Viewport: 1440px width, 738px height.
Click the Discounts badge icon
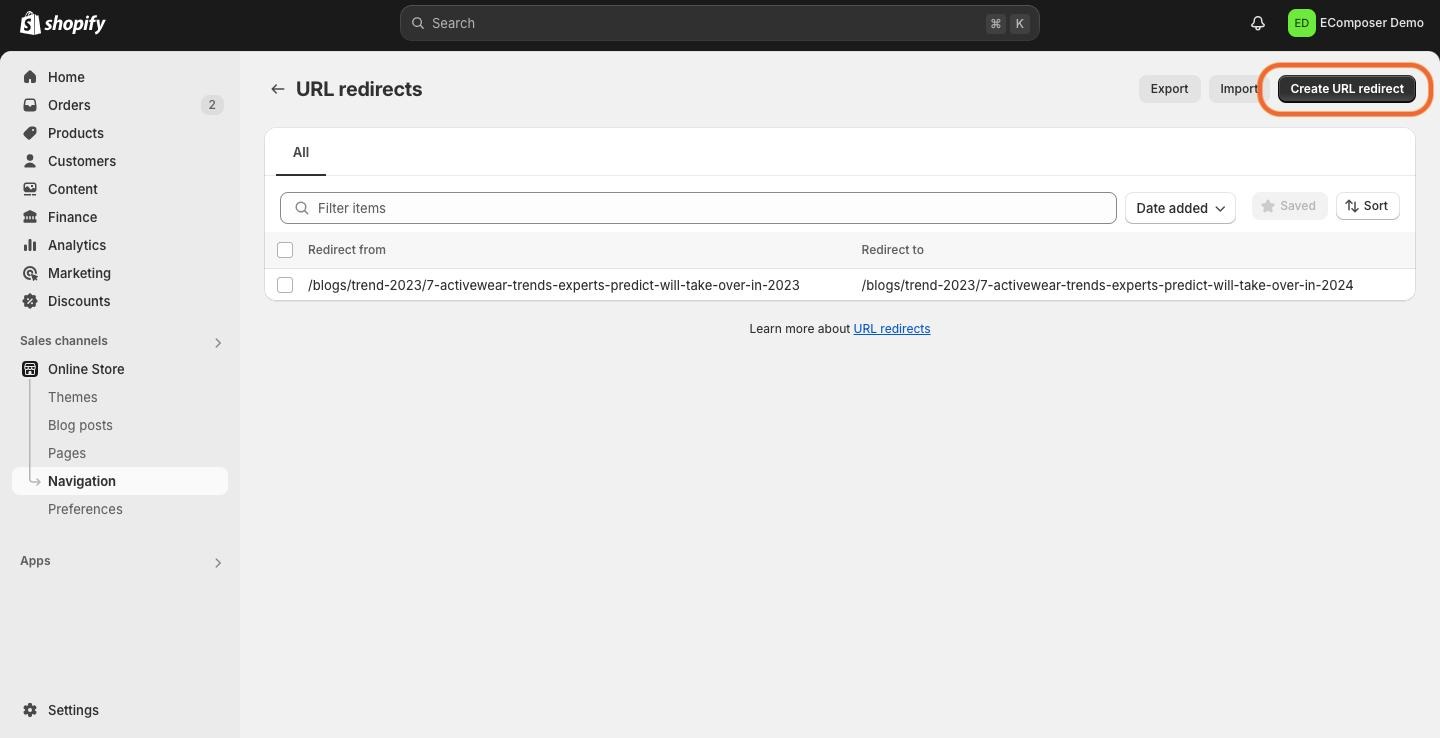point(30,301)
